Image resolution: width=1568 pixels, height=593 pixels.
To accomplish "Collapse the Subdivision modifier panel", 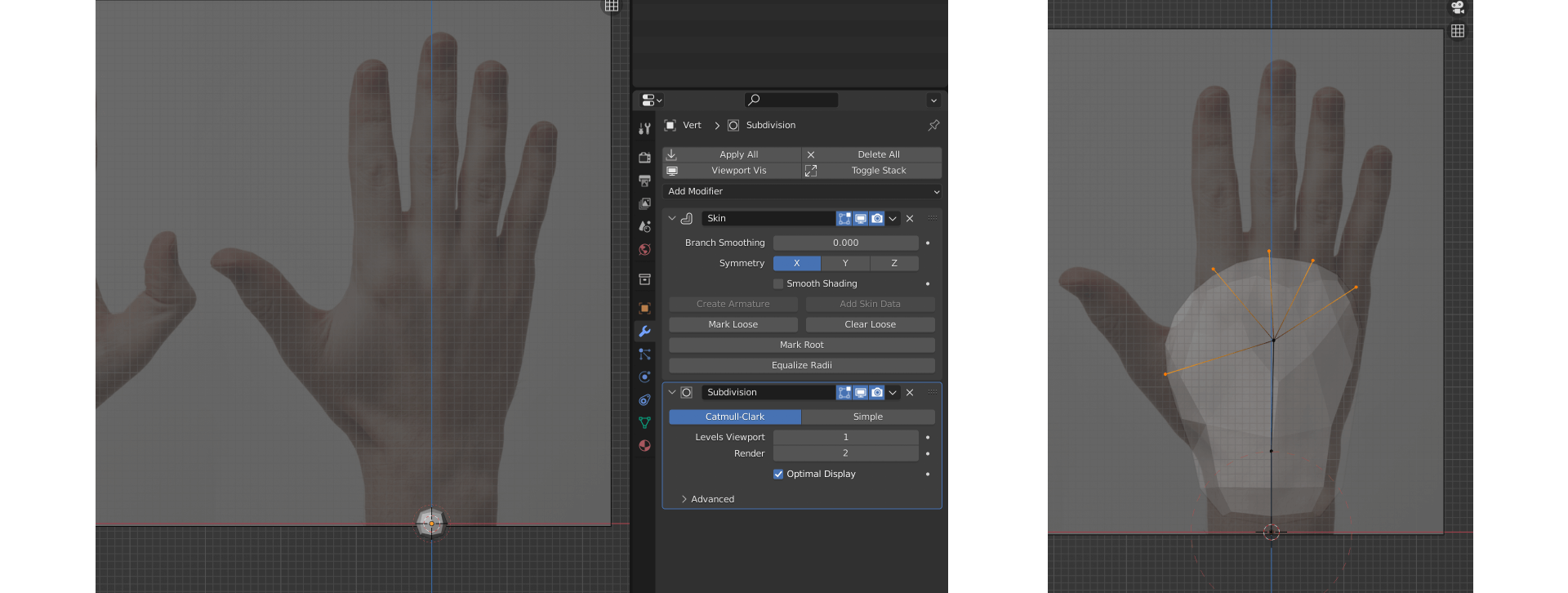I will tap(672, 392).
